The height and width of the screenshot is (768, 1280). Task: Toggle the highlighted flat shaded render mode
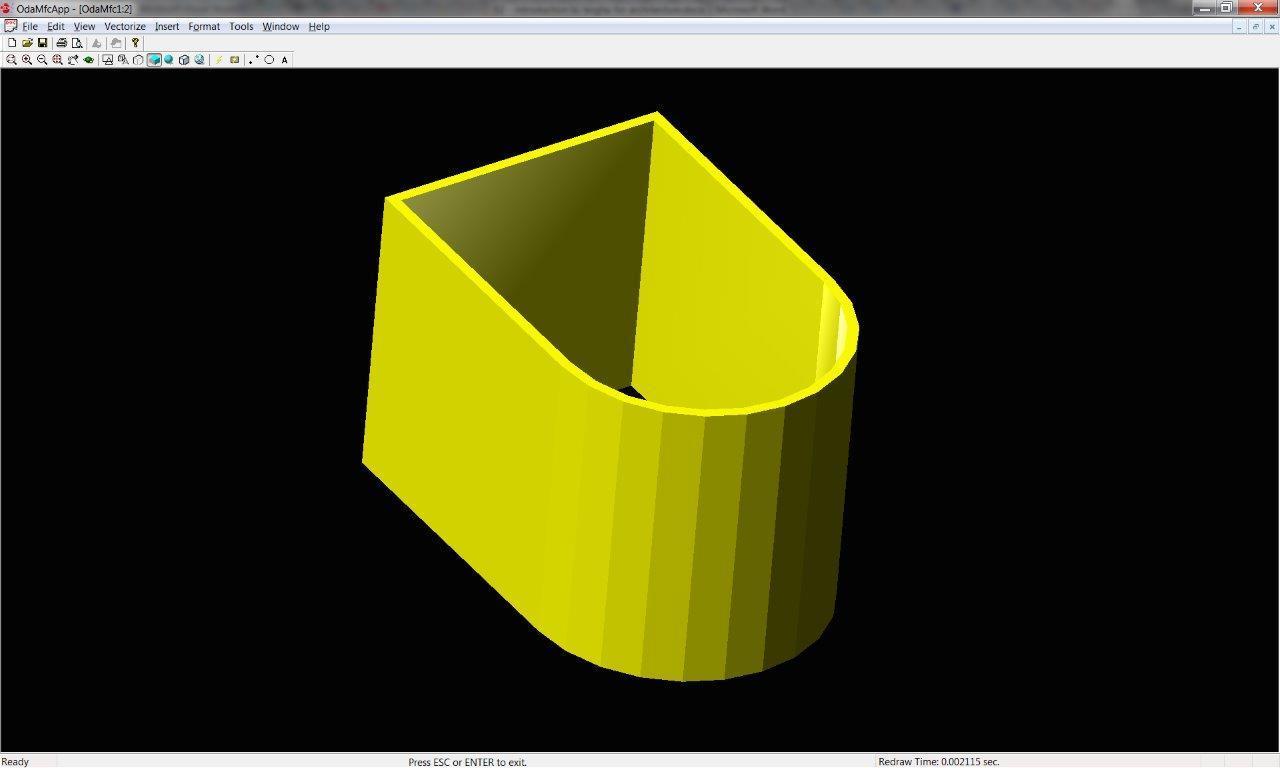pos(154,60)
